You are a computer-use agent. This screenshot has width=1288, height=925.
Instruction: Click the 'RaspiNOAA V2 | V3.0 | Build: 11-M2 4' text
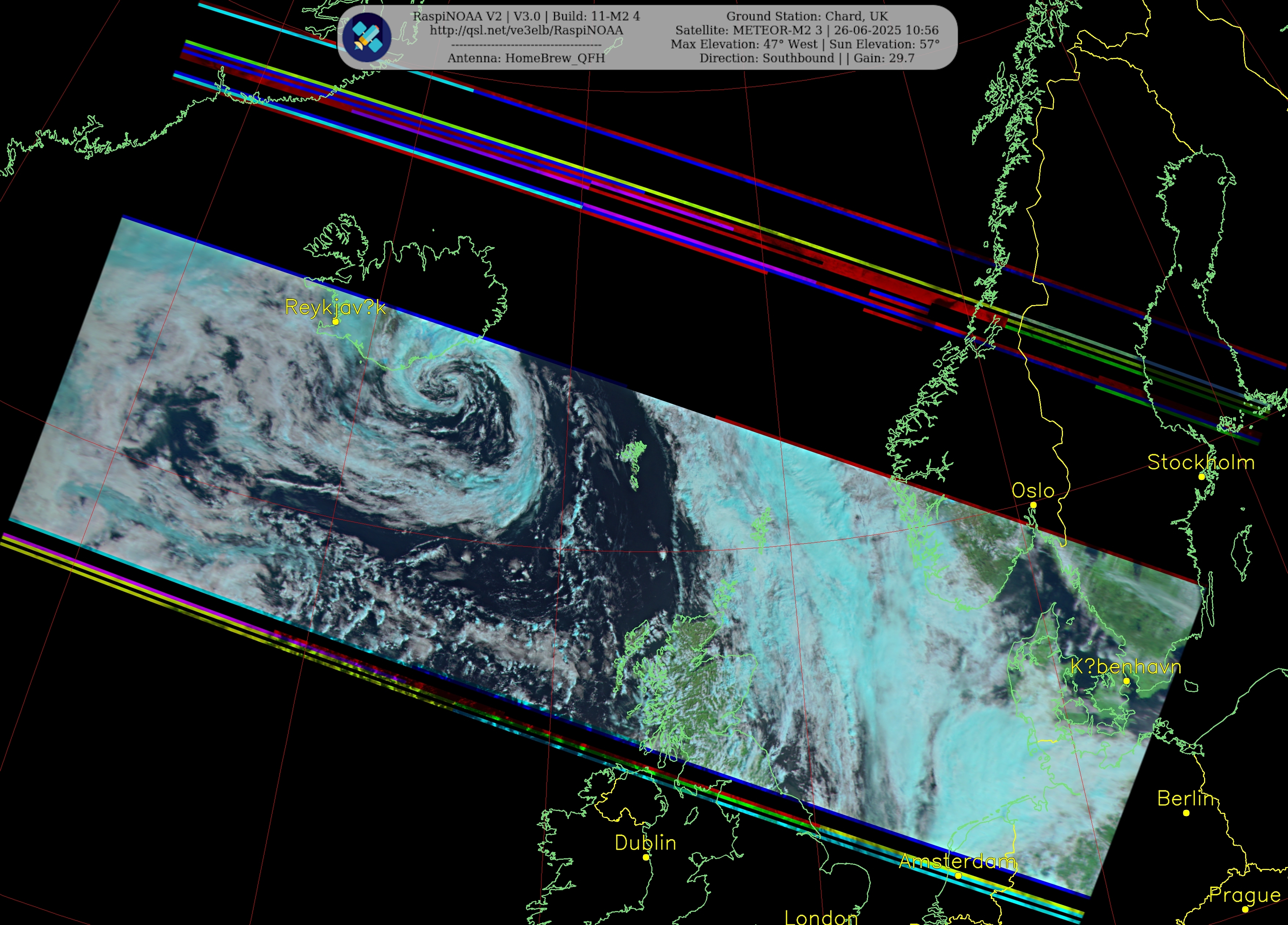(x=526, y=16)
